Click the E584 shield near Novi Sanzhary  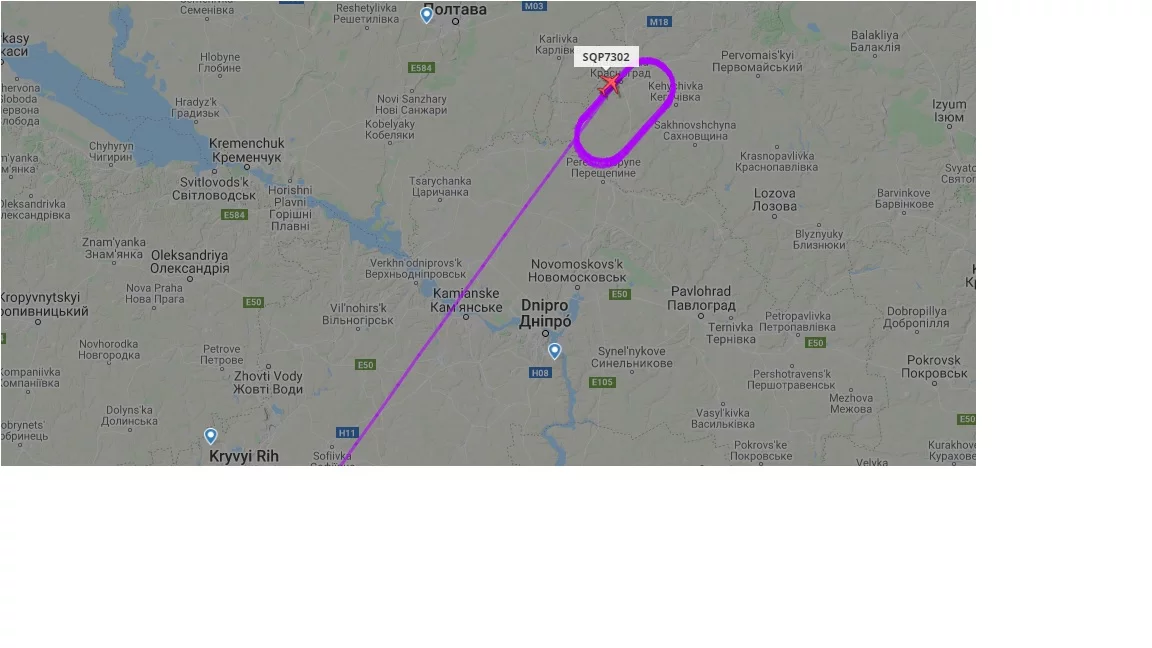[x=421, y=68]
